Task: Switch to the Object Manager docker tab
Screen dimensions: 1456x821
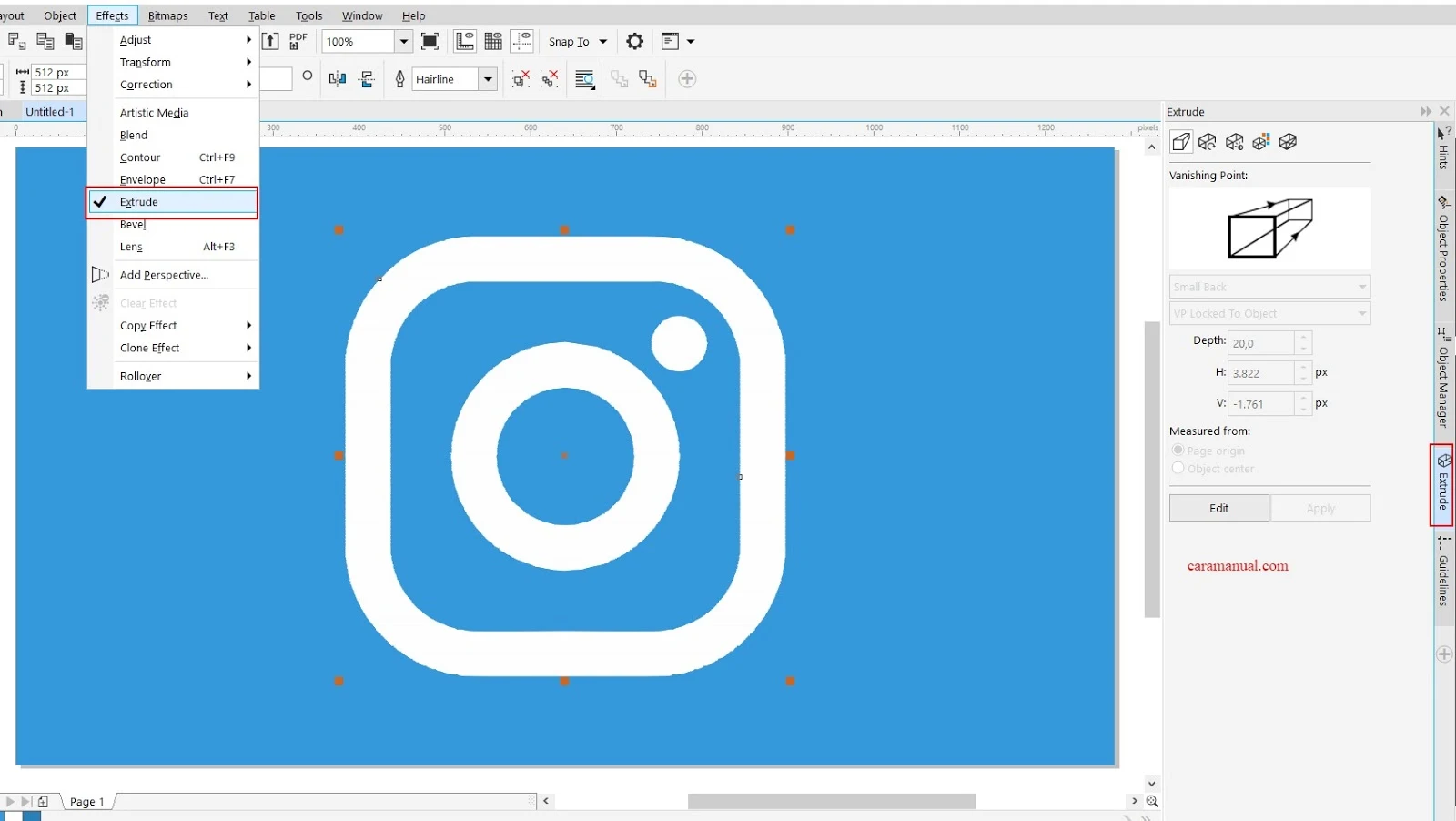Action: tap(1444, 378)
